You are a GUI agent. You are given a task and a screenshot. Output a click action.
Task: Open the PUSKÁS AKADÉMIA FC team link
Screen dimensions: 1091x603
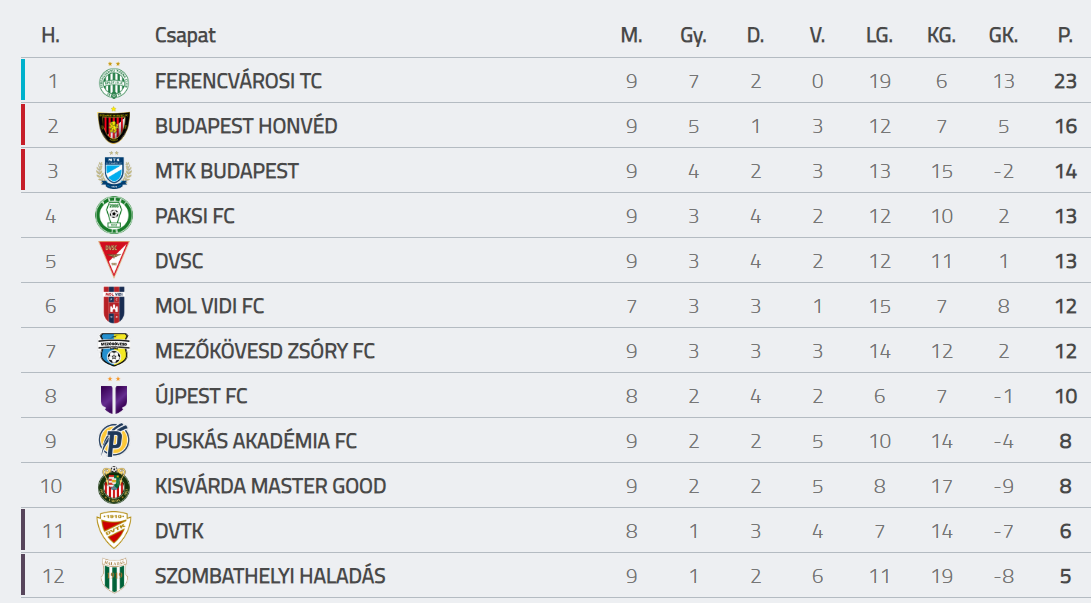(x=255, y=441)
